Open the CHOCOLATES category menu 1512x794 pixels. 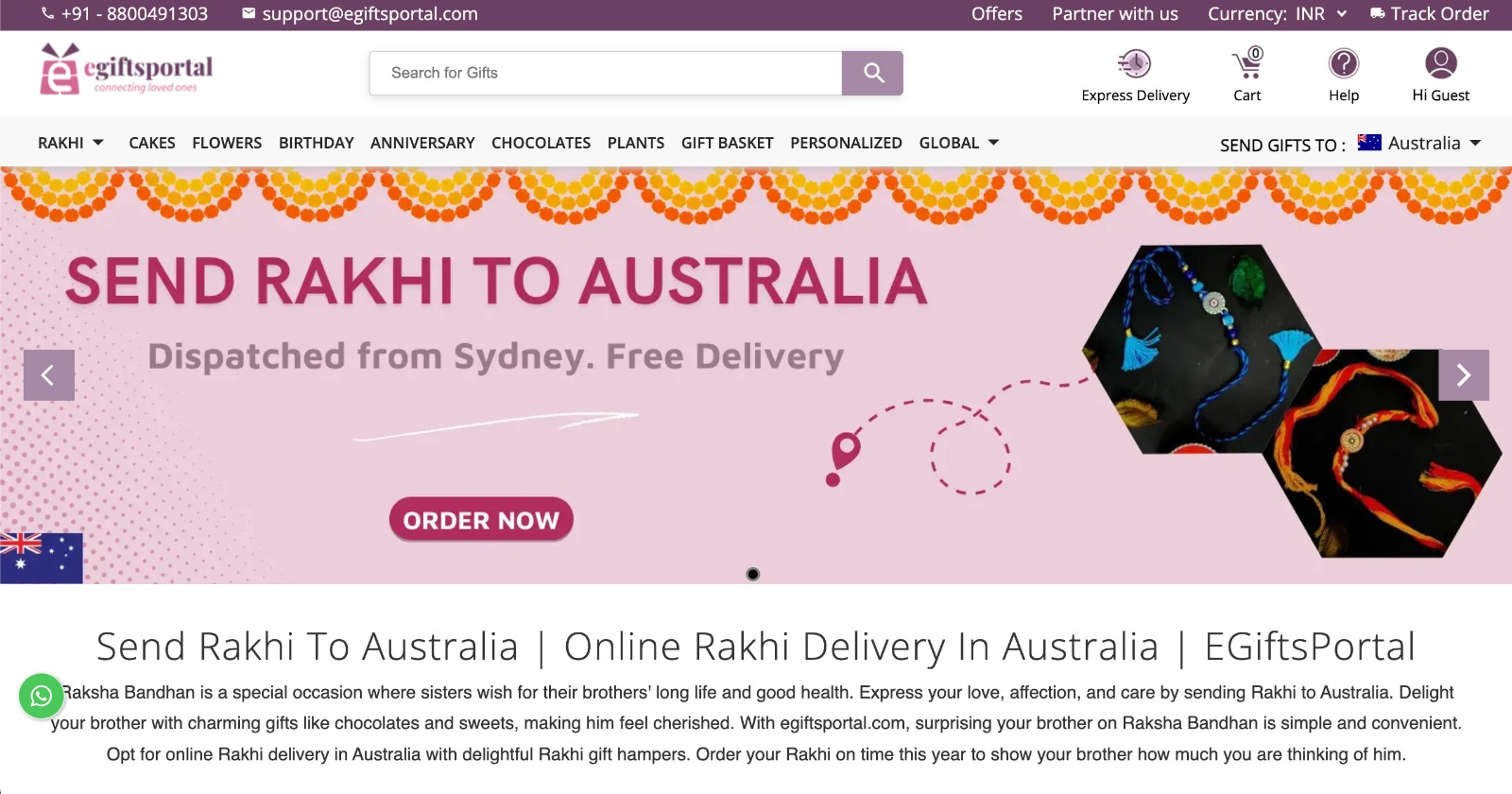[541, 143]
